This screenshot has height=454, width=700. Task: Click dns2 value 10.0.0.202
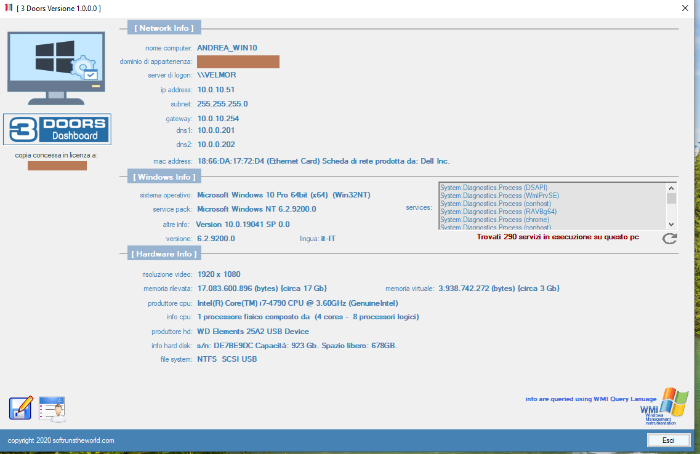tap(216, 144)
